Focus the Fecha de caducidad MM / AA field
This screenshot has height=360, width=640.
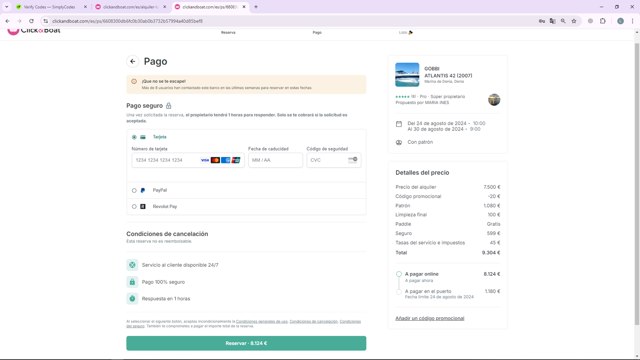(x=275, y=160)
